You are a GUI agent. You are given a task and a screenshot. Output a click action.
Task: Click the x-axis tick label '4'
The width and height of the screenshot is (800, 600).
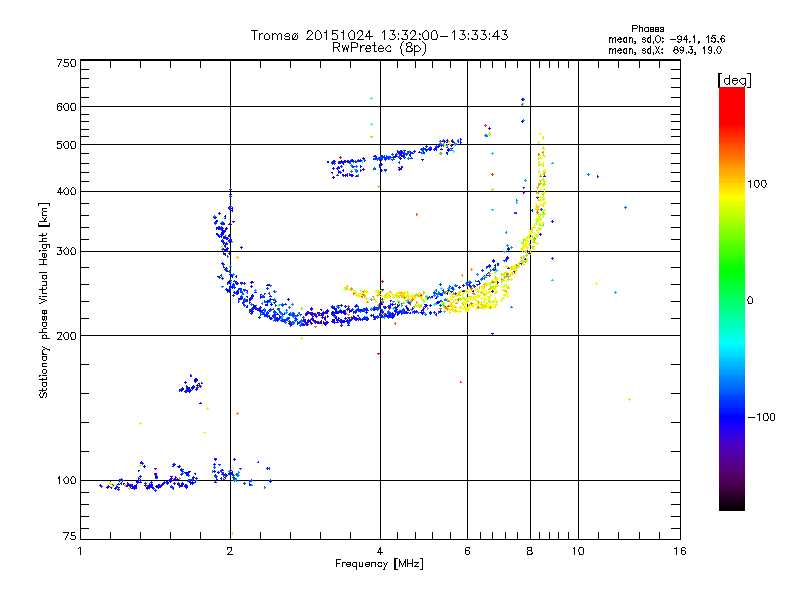380,551
